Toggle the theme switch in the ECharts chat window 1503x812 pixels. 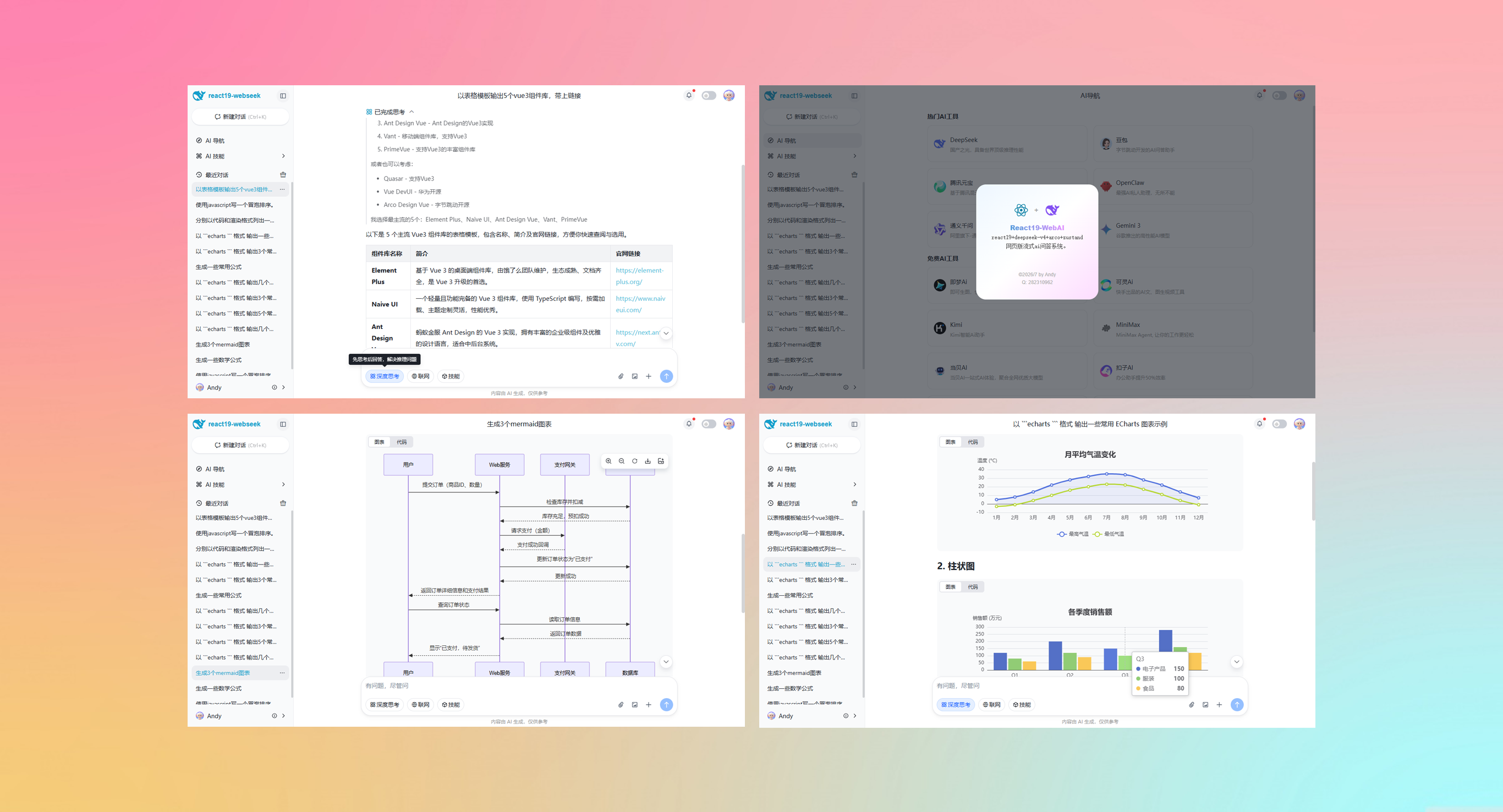point(1280,424)
